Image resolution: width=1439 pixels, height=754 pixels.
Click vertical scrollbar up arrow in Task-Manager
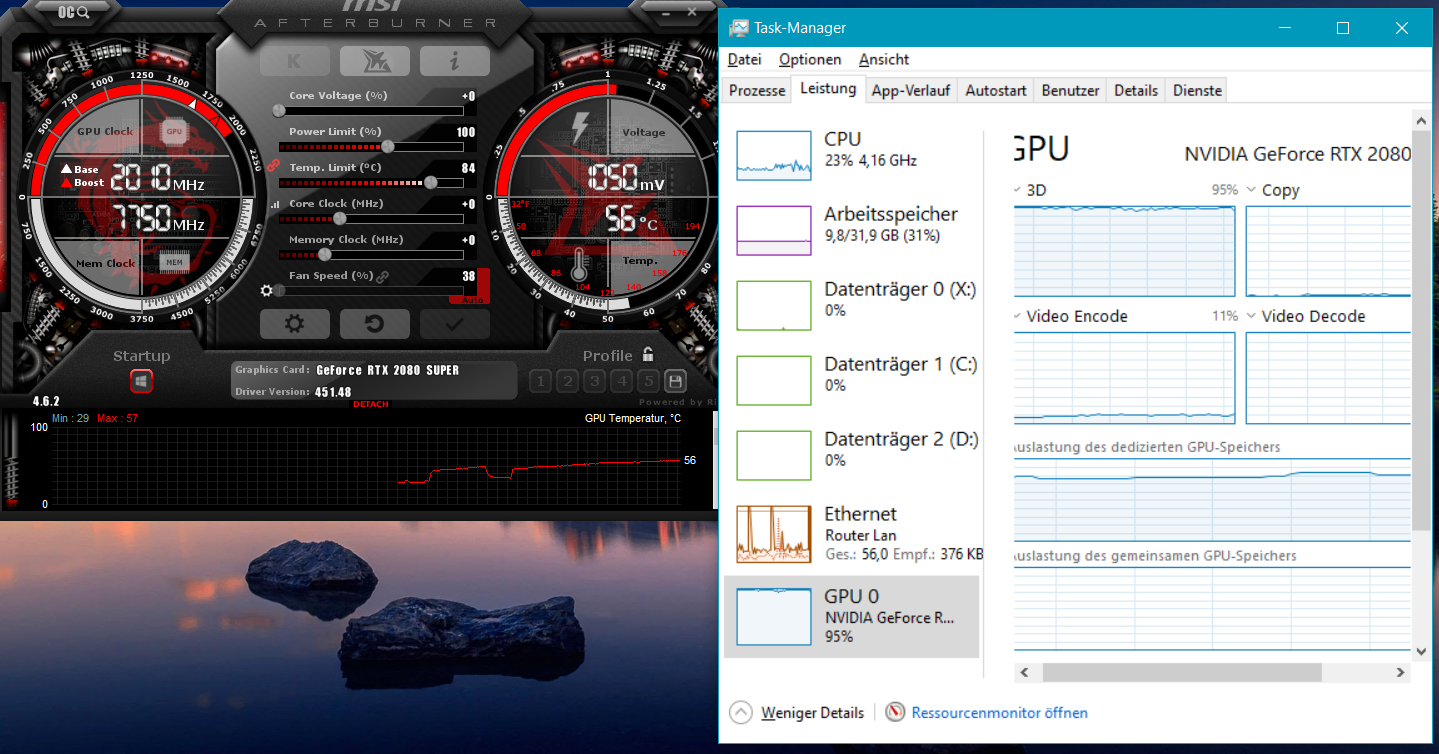point(1421,120)
